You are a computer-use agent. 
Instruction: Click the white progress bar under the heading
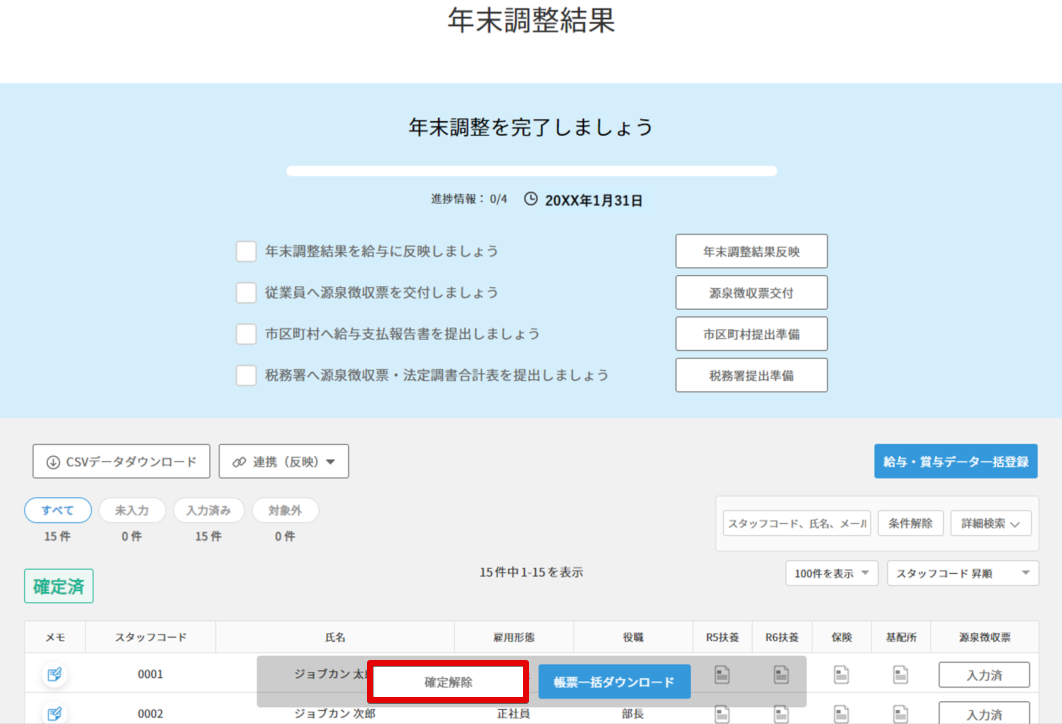pos(531,171)
